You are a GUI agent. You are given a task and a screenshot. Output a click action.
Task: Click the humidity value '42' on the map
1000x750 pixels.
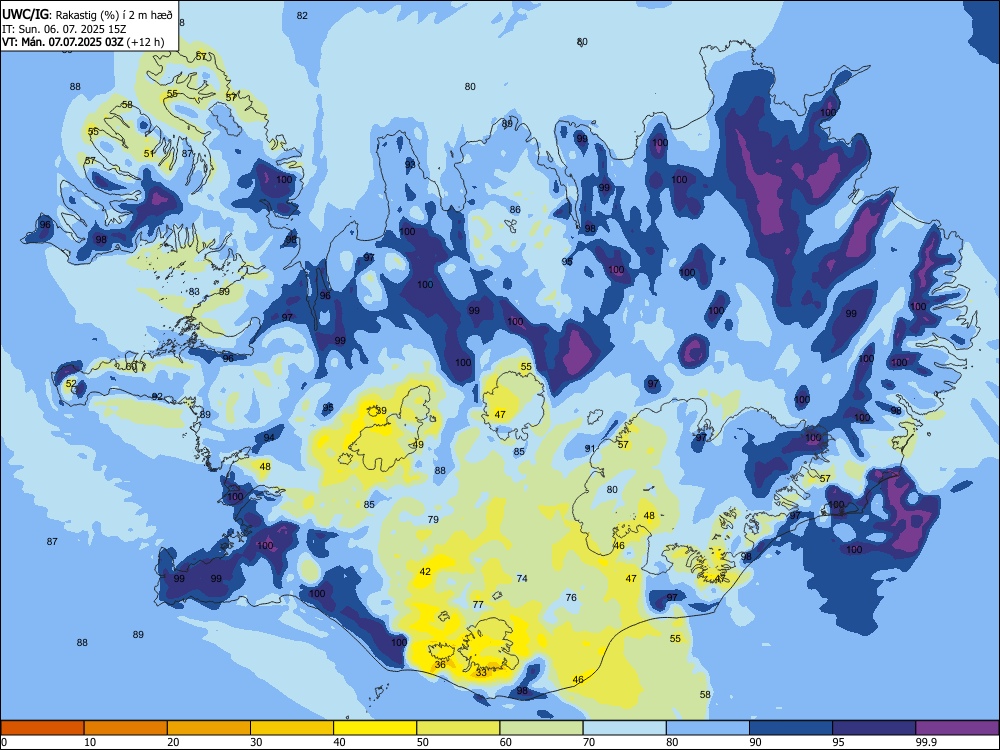pos(425,571)
